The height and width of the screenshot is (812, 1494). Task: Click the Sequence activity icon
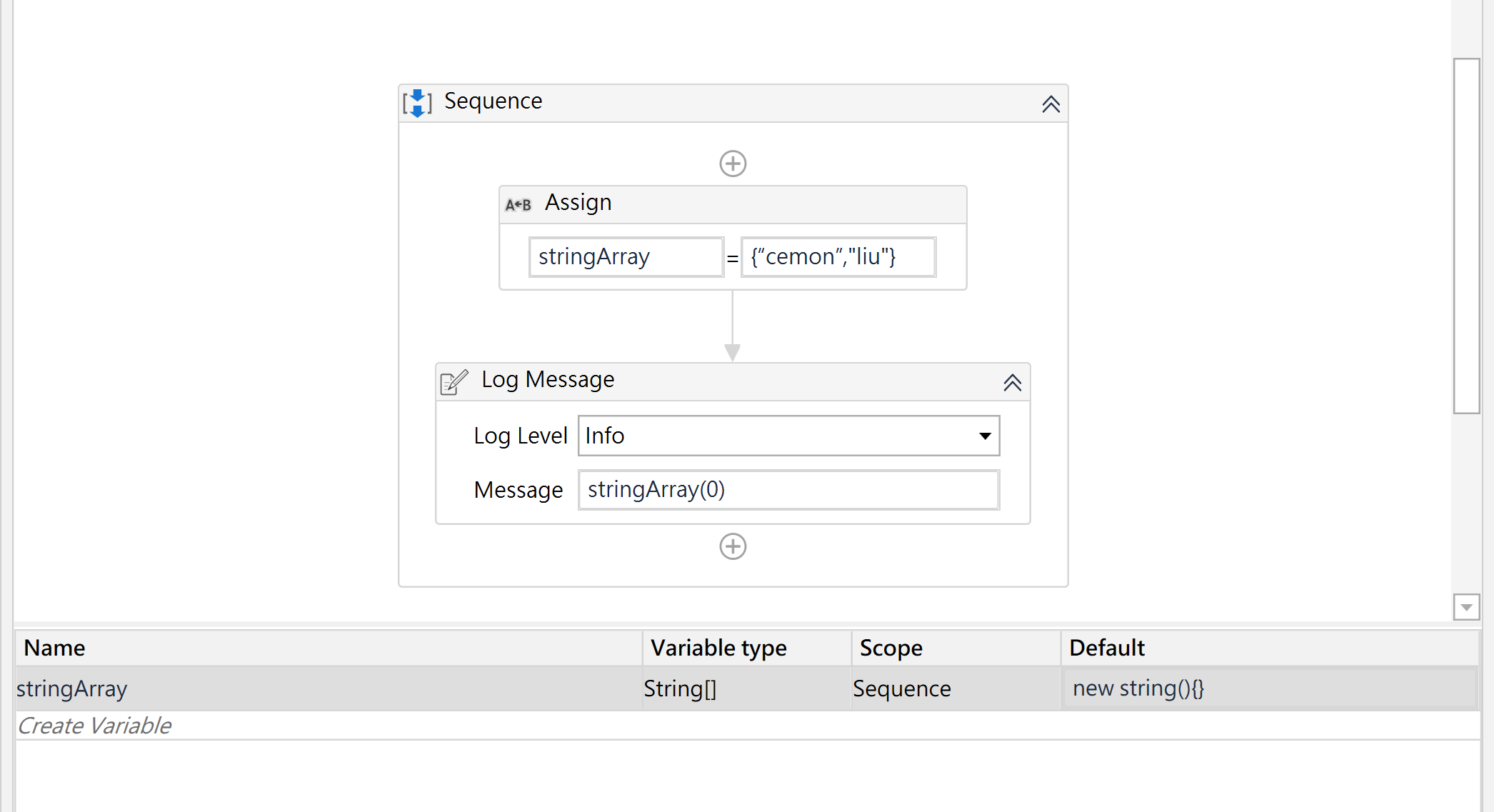tap(417, 103)
